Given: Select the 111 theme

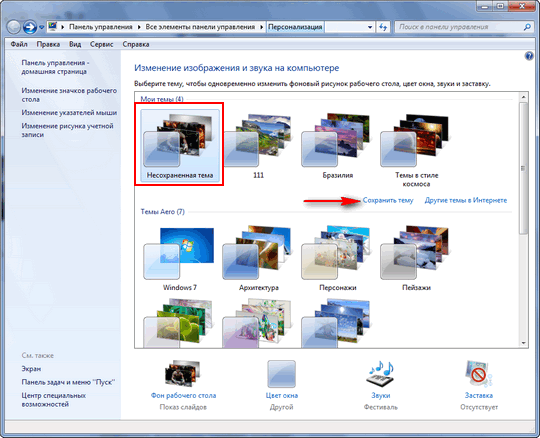Looking at the screenshot, I should pyautogui.click(x=258, y=146).
